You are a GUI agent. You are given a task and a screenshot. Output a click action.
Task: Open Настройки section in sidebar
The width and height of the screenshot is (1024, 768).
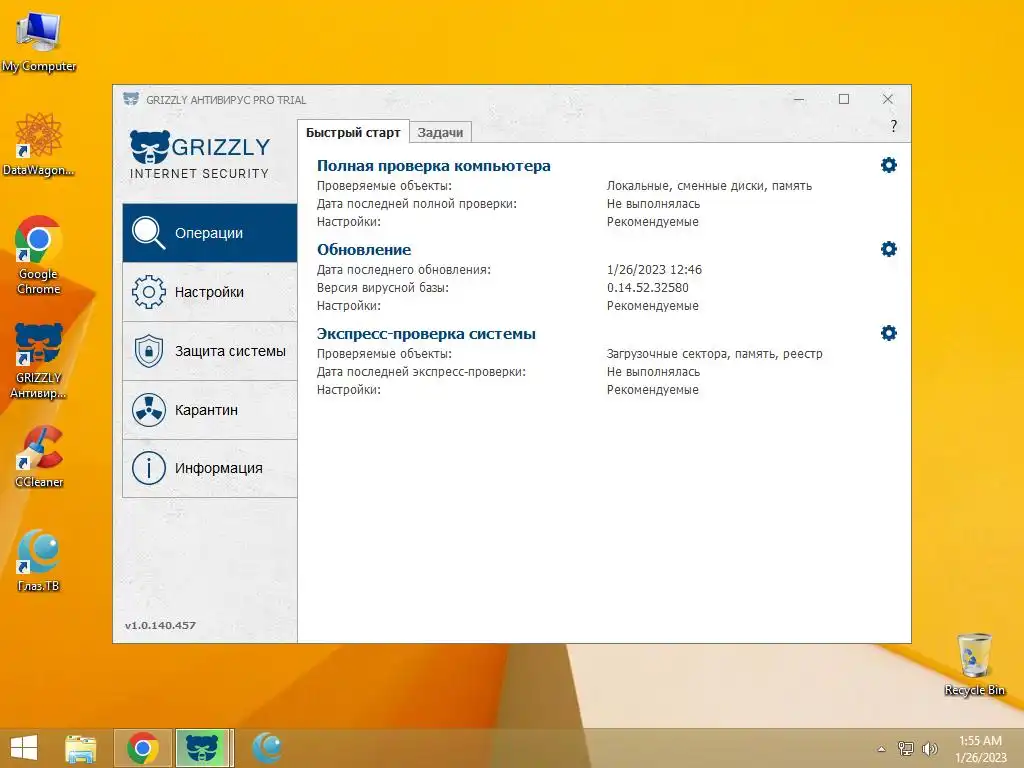click(x=210, y=292)
